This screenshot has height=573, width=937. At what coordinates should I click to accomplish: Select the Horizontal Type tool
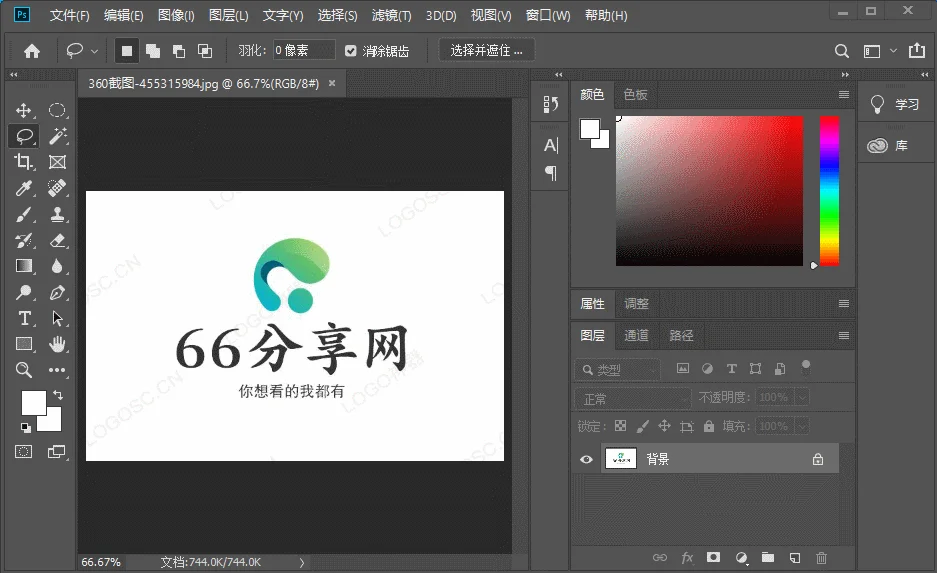[24, 318]
